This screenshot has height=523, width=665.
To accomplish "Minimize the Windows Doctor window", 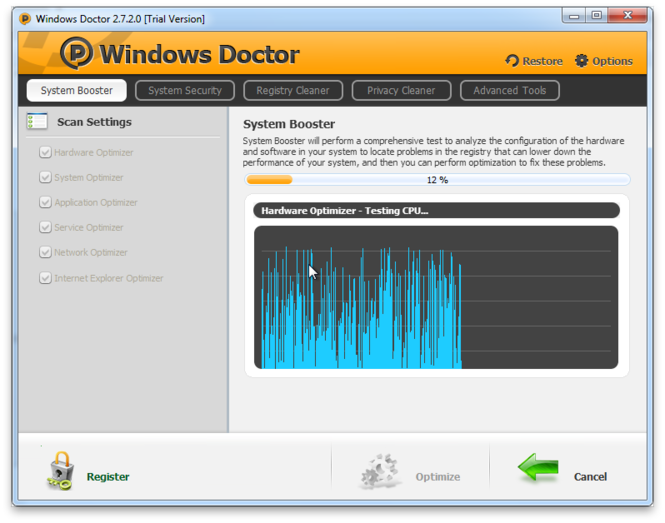I will (x=574, y=16).
